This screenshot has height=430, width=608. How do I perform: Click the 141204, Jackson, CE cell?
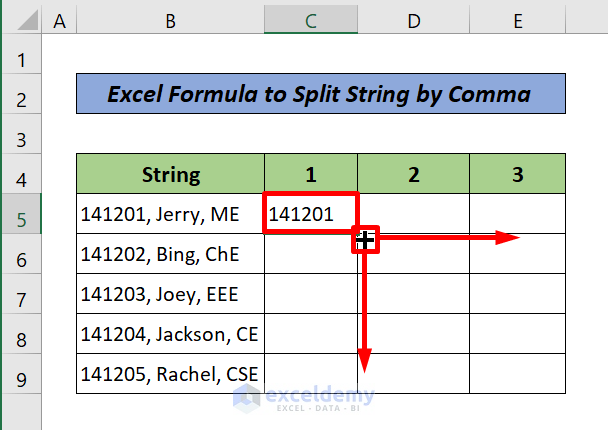click(170, 335)
